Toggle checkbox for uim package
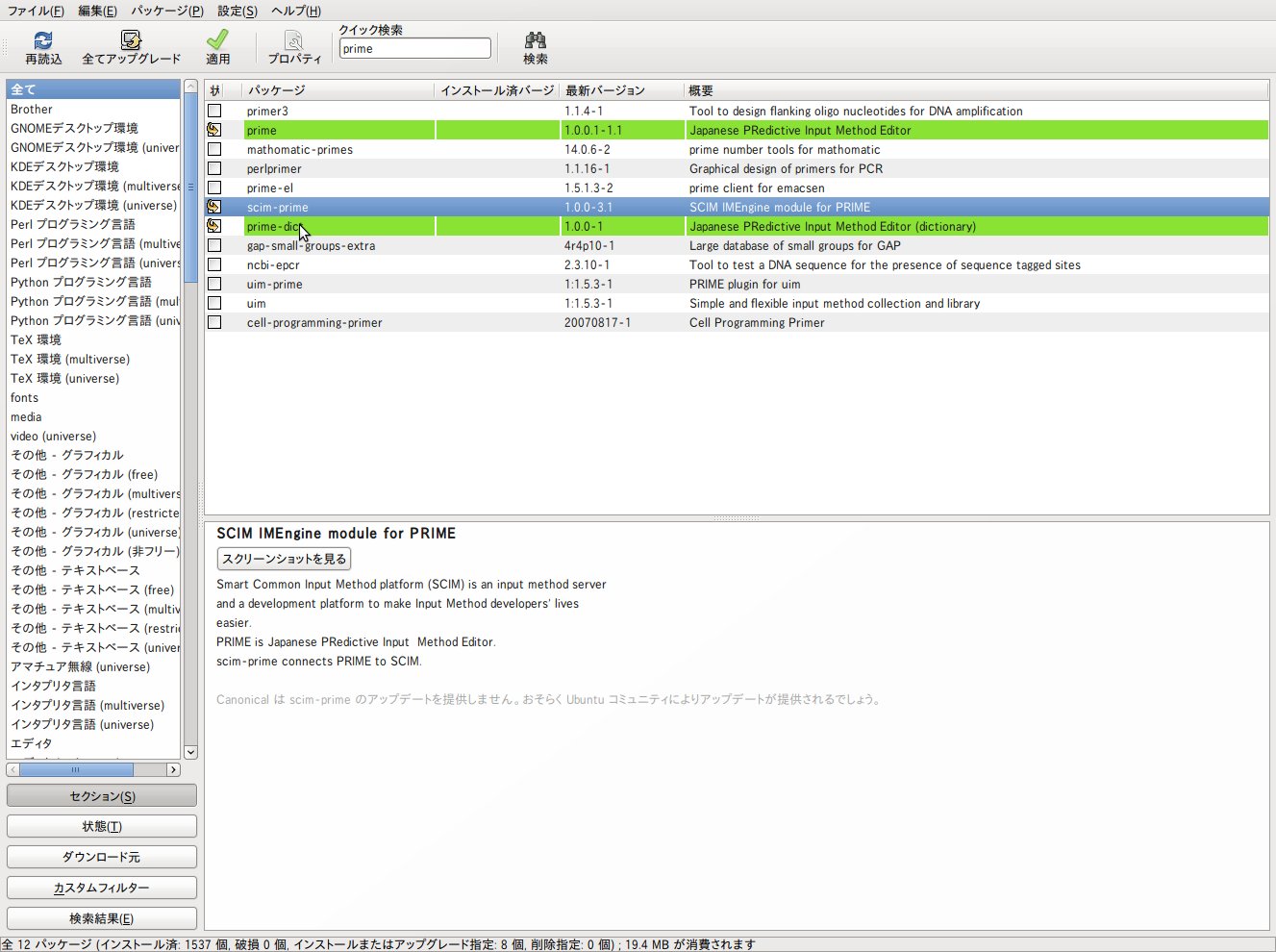 coord(214,303)
